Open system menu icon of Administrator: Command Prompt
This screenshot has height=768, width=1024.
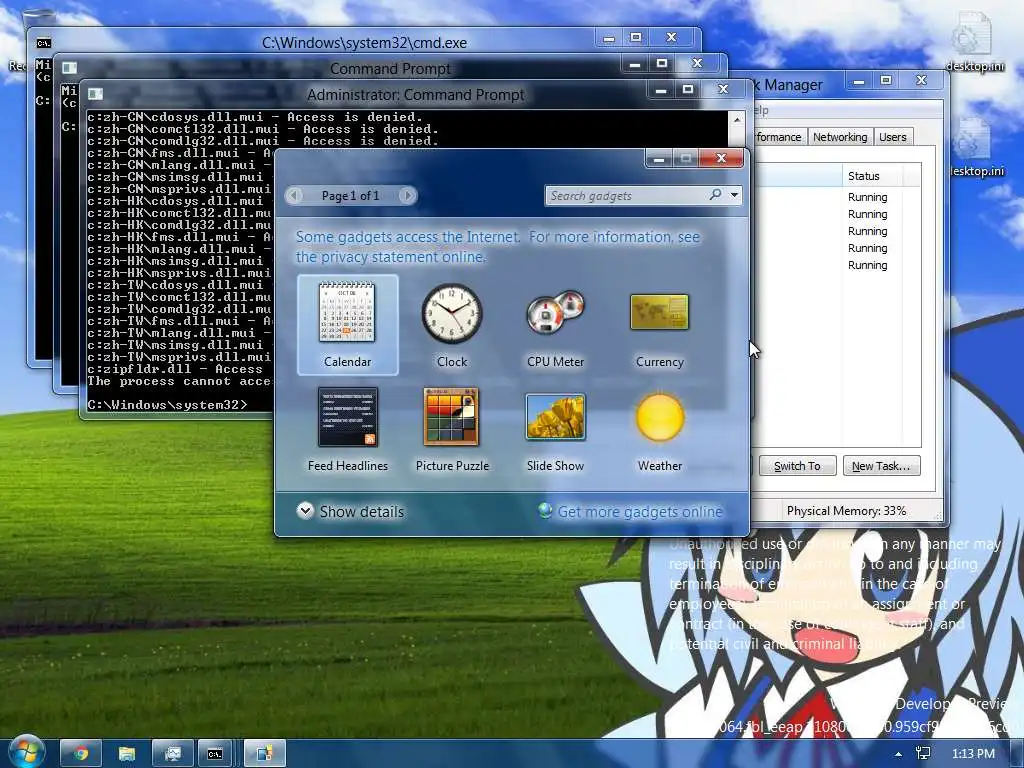click(x=95, y=95)
